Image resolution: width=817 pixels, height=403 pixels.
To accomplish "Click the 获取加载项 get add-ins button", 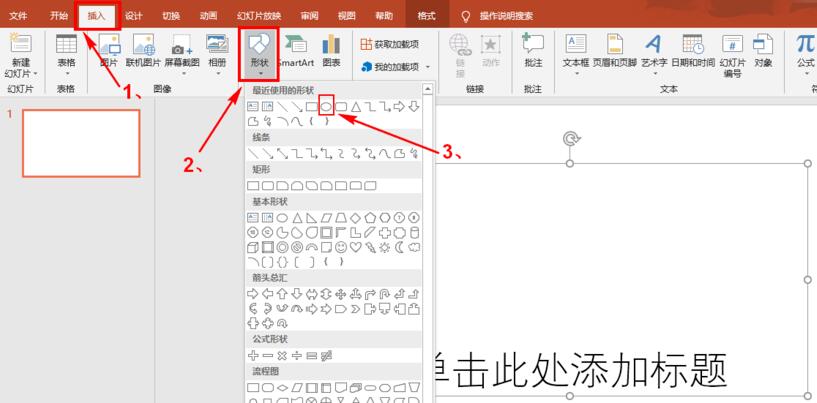I will click(x=389, y=44).
